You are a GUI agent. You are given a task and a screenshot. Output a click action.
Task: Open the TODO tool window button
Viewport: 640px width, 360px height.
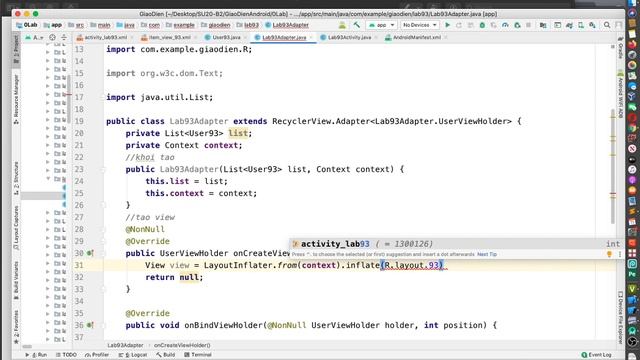(x=66, y=355)
